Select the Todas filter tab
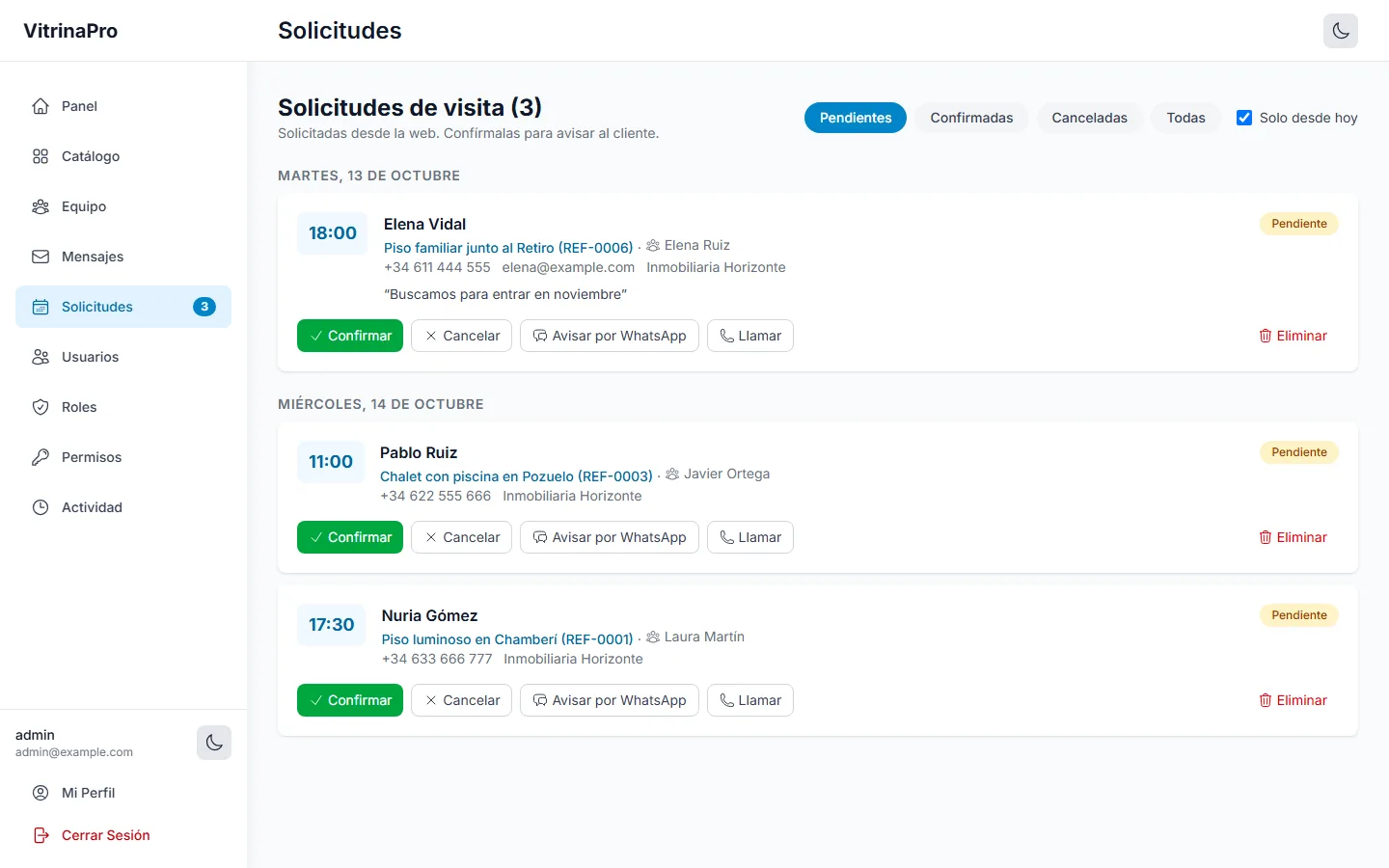The image size is (1389, 868). (1185, 118)
